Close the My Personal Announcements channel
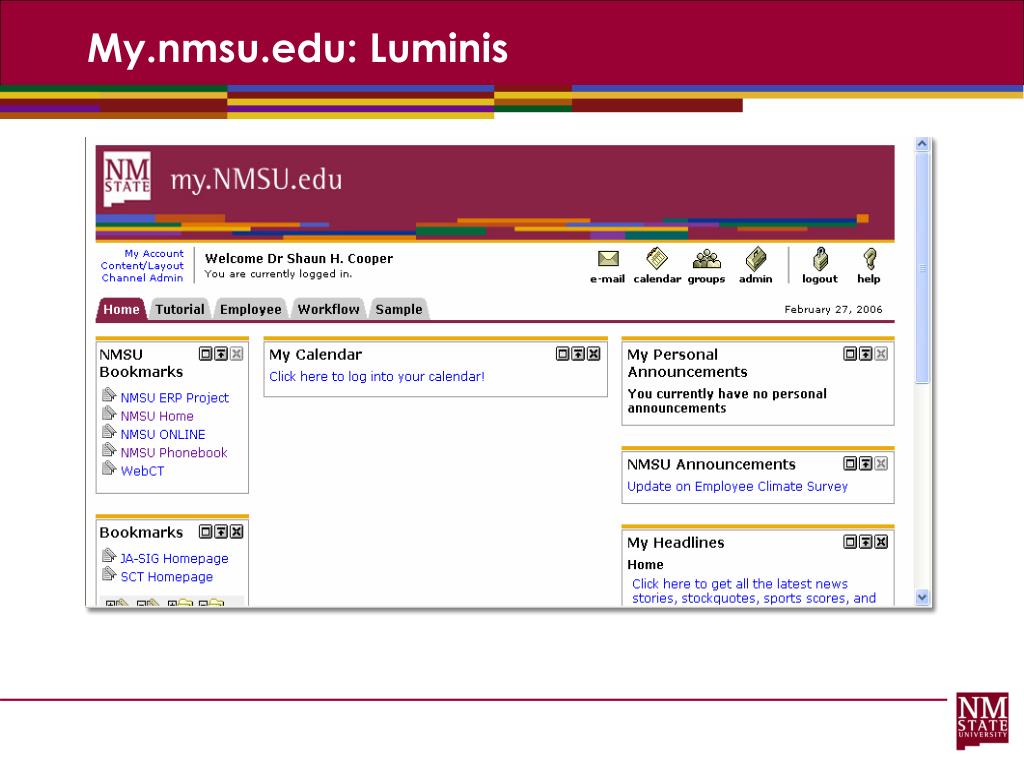 point(881,354)
